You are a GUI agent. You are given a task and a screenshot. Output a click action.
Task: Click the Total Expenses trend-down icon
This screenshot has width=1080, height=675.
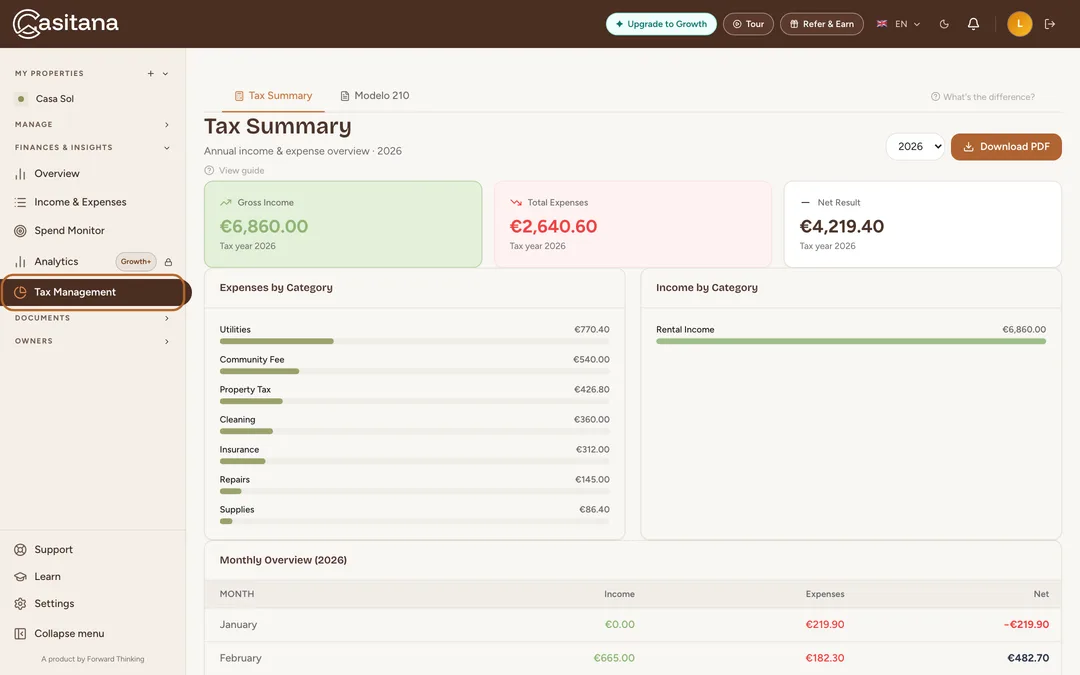[515, 202]
